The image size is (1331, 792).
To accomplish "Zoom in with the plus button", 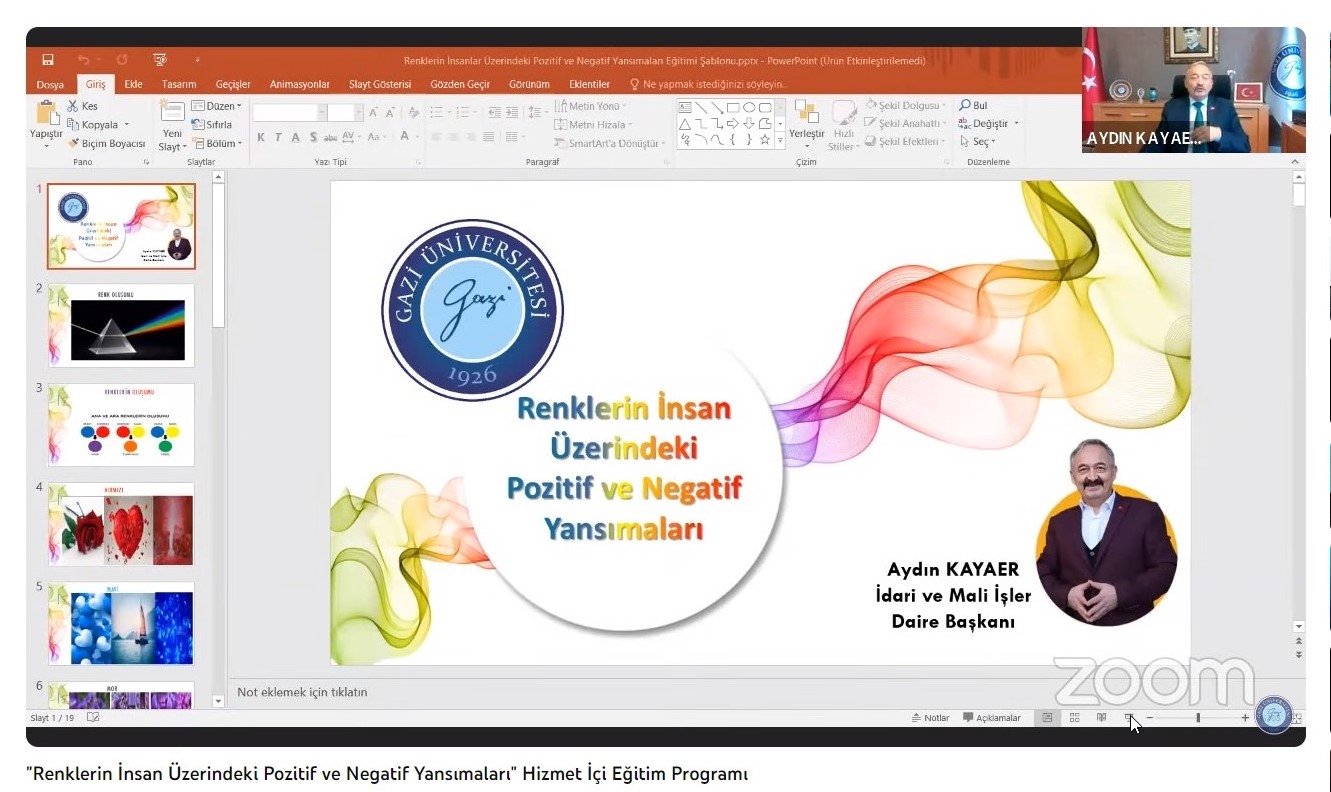I will pos(1245,717).
